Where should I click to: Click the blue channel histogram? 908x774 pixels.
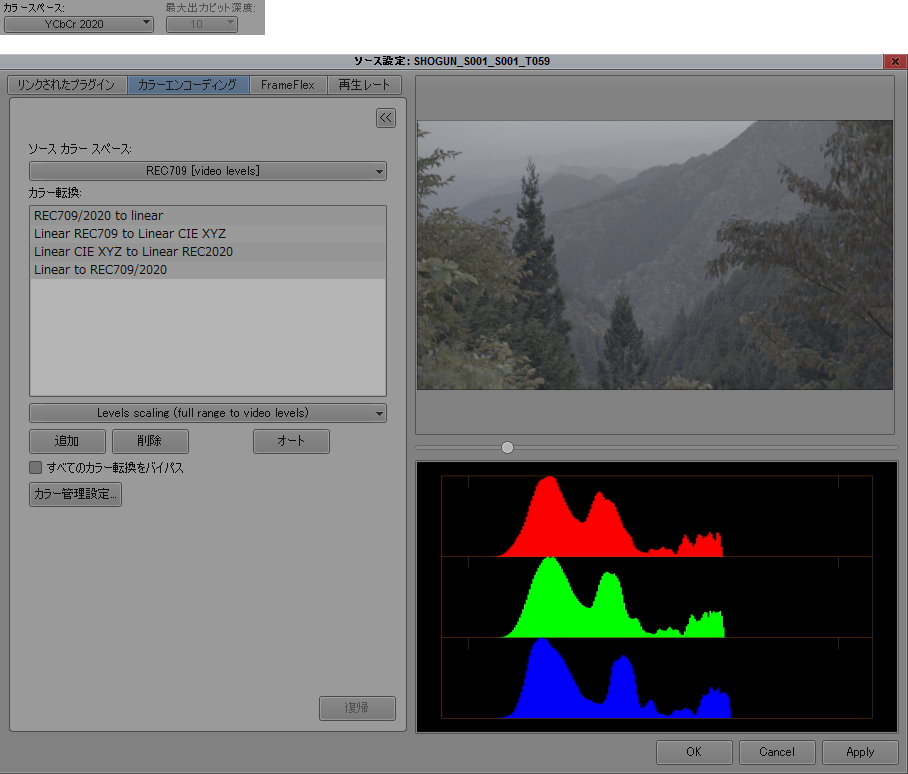(657, 678)
